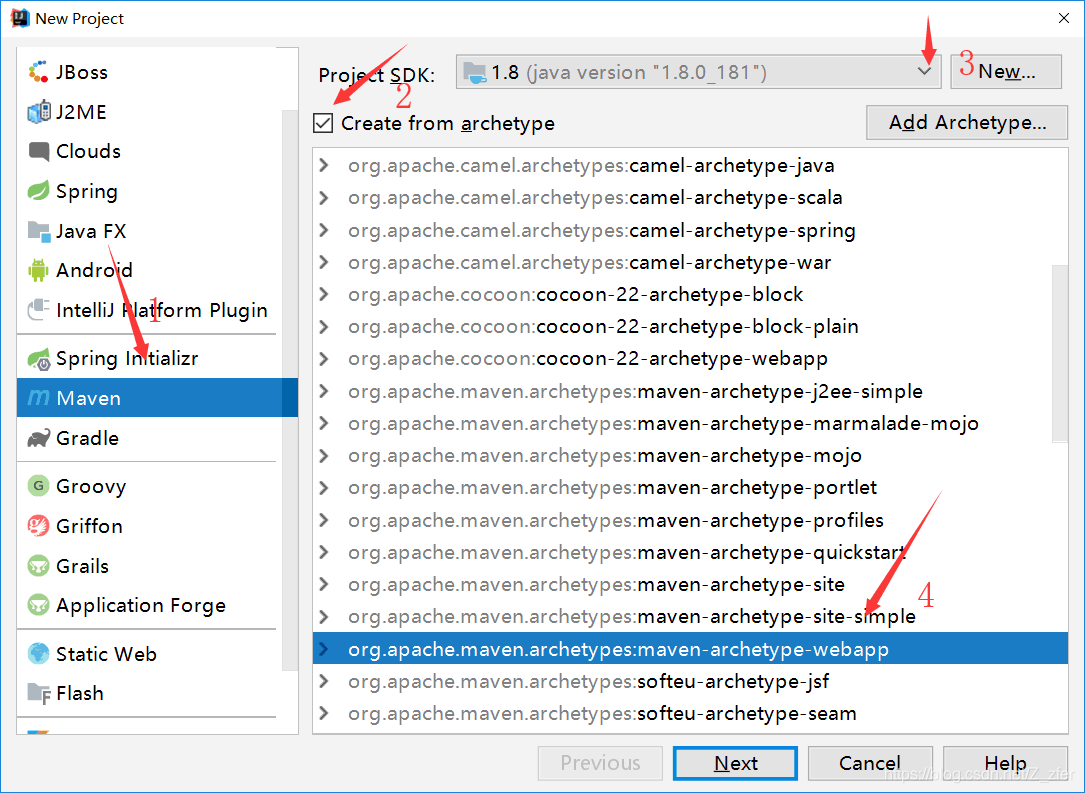
Task: Click the Spring Initializr icon
Action: pos(39,359)
